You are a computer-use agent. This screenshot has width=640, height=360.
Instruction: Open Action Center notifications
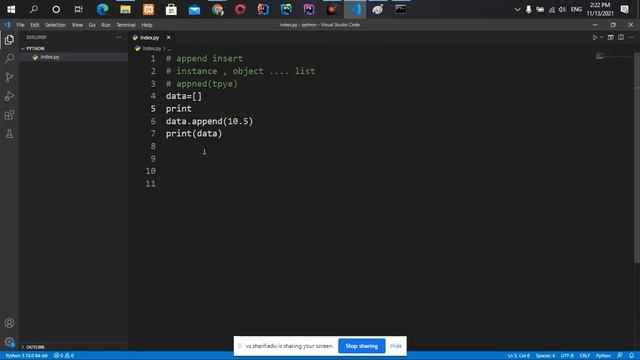[x=624, y=9]
